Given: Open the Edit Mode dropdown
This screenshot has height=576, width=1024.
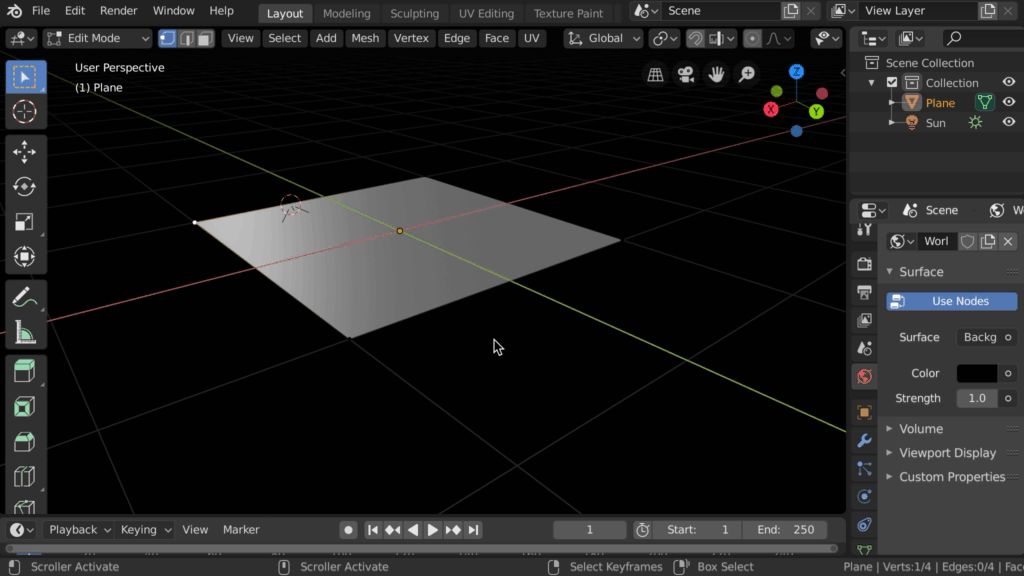Looking at the screenshot, I should click(98, 38).
